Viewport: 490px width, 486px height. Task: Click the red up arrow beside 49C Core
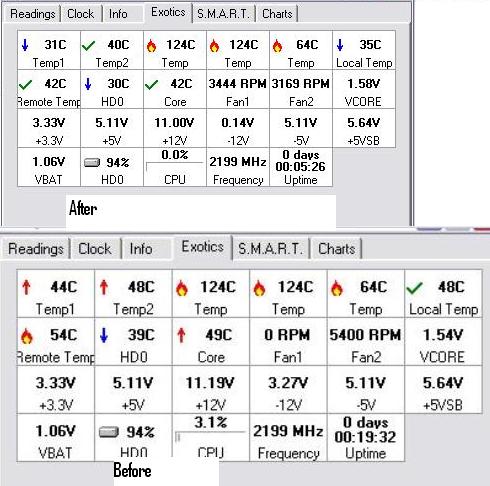point(181,335)
